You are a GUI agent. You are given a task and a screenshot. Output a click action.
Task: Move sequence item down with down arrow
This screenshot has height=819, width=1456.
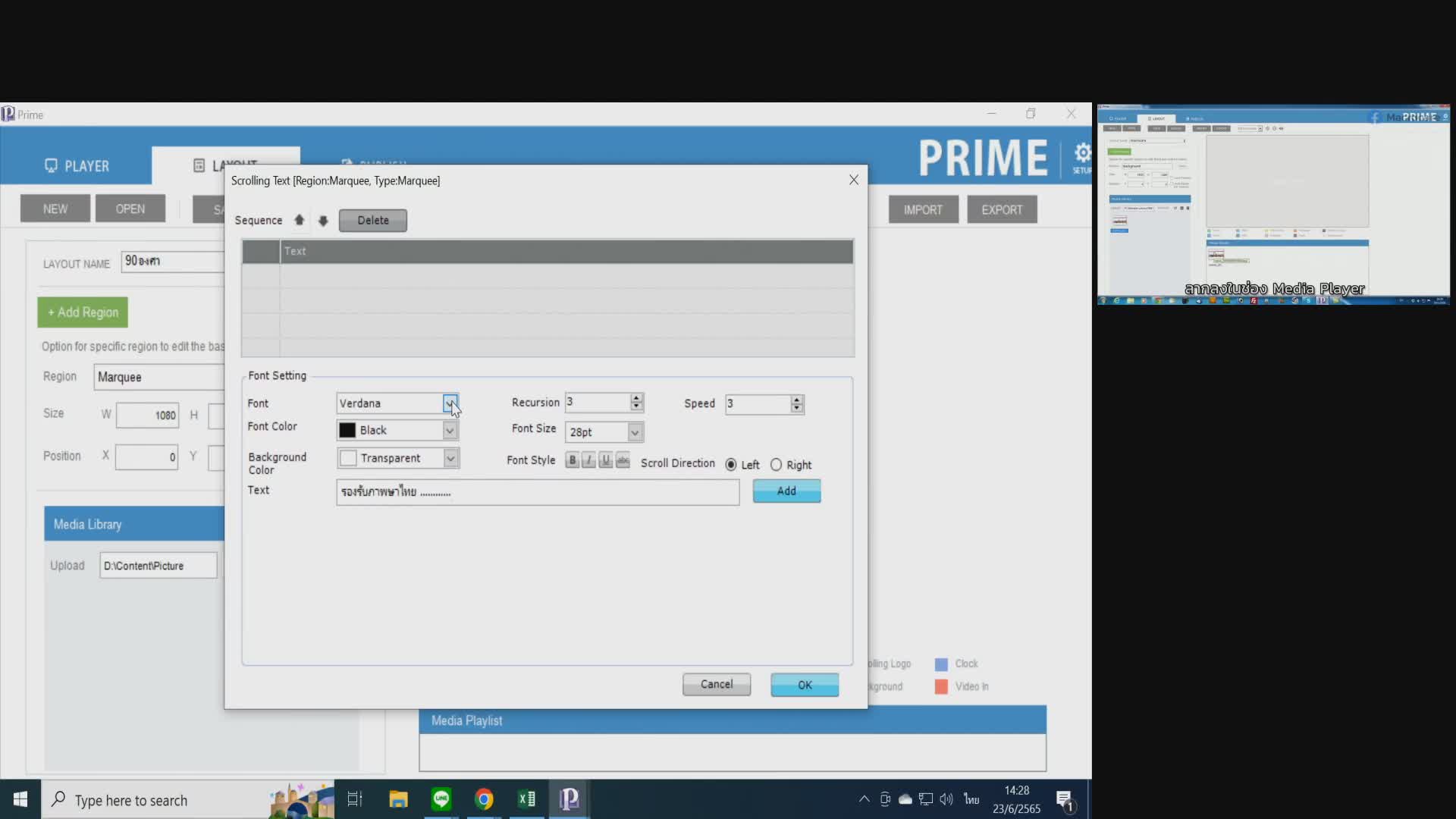(x=323, y=221)
